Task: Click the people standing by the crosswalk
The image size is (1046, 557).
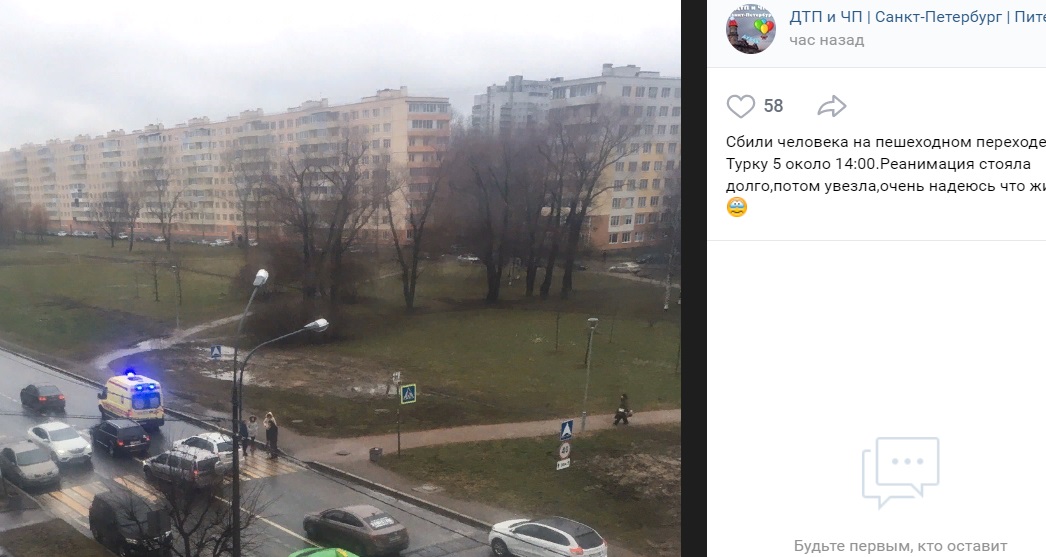Action: click(x=259, y=434)
